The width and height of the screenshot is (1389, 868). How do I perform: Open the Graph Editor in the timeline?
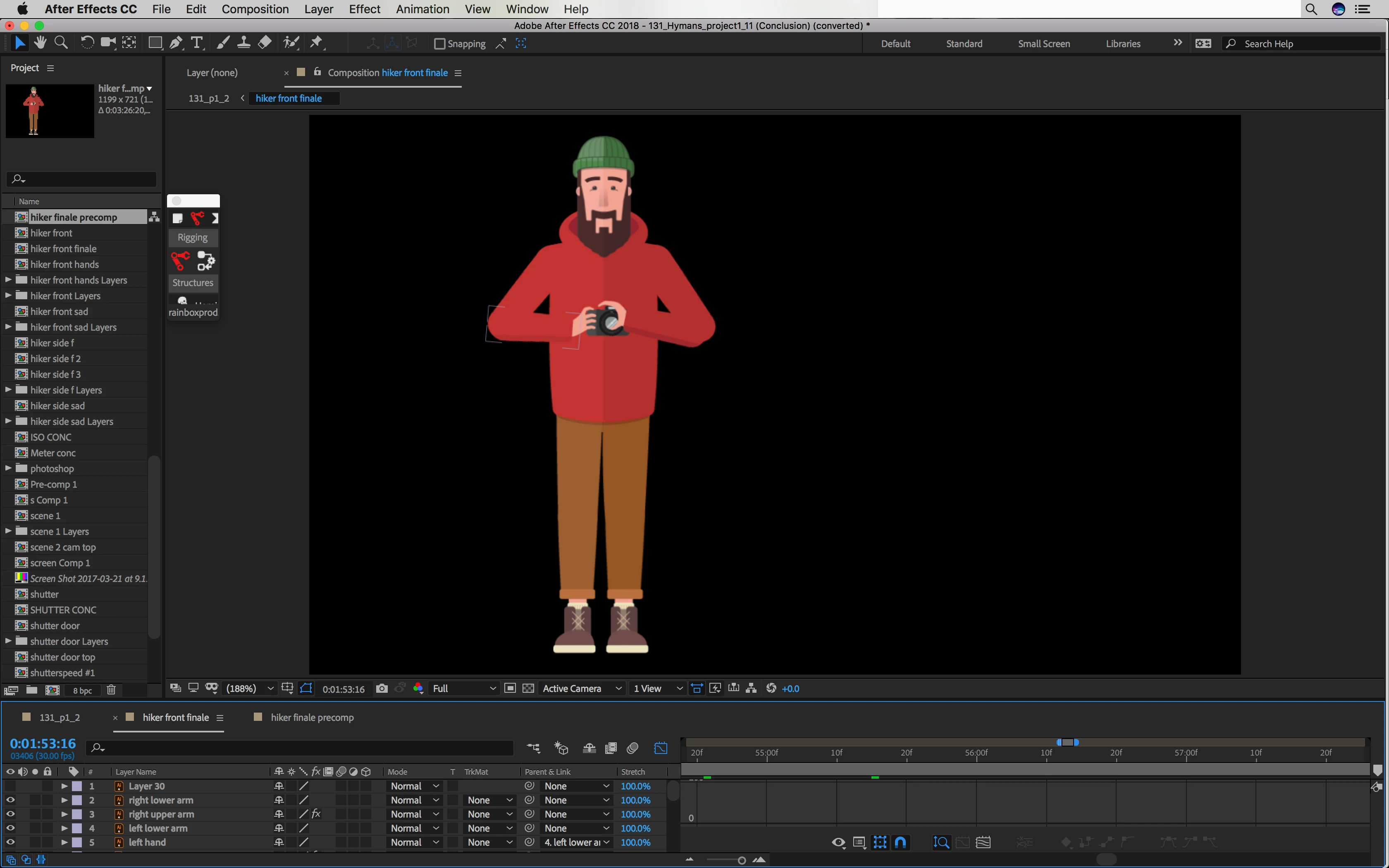pos(661,748)
